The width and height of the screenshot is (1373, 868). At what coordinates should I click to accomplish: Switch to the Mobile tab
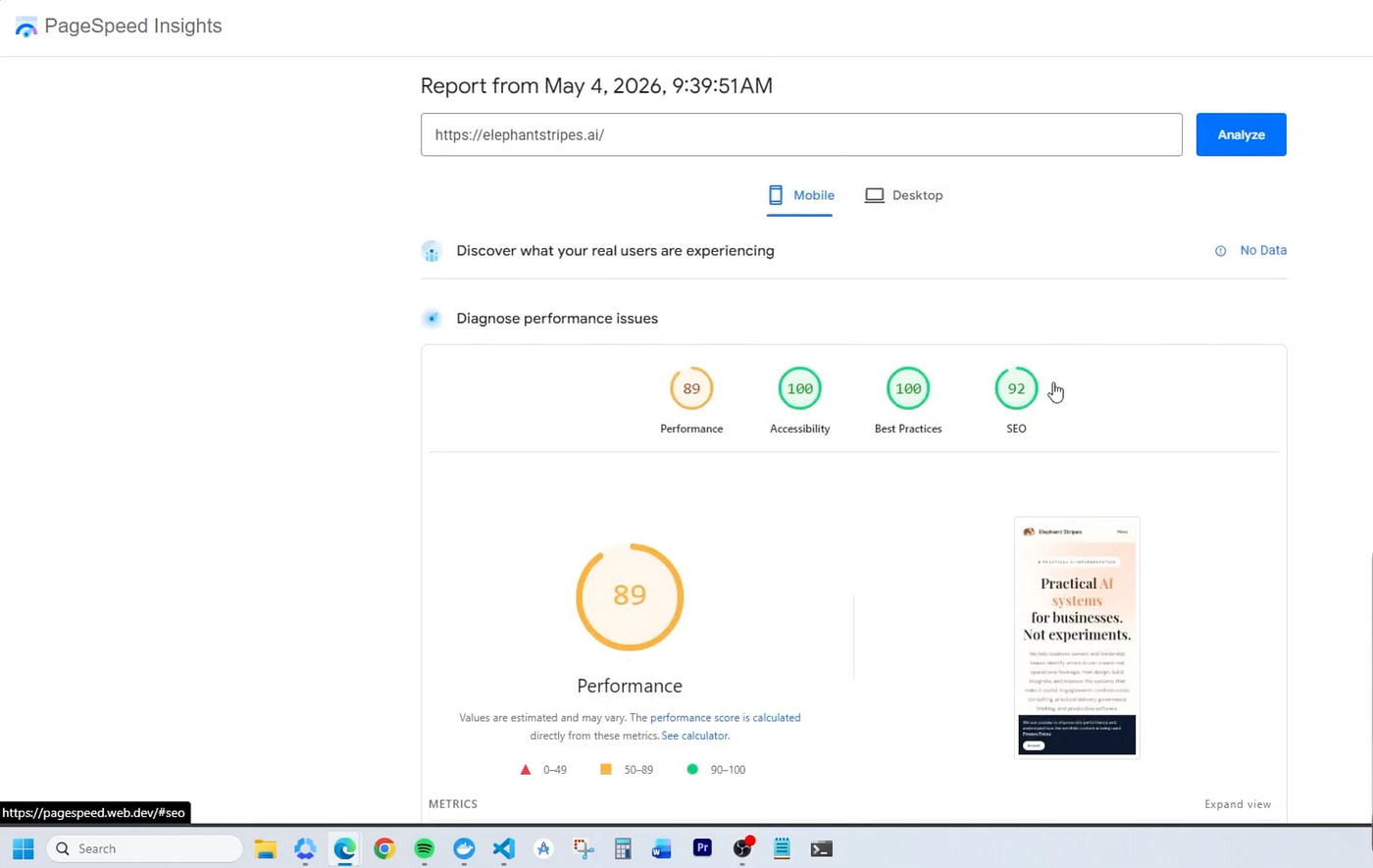(800, 195)
